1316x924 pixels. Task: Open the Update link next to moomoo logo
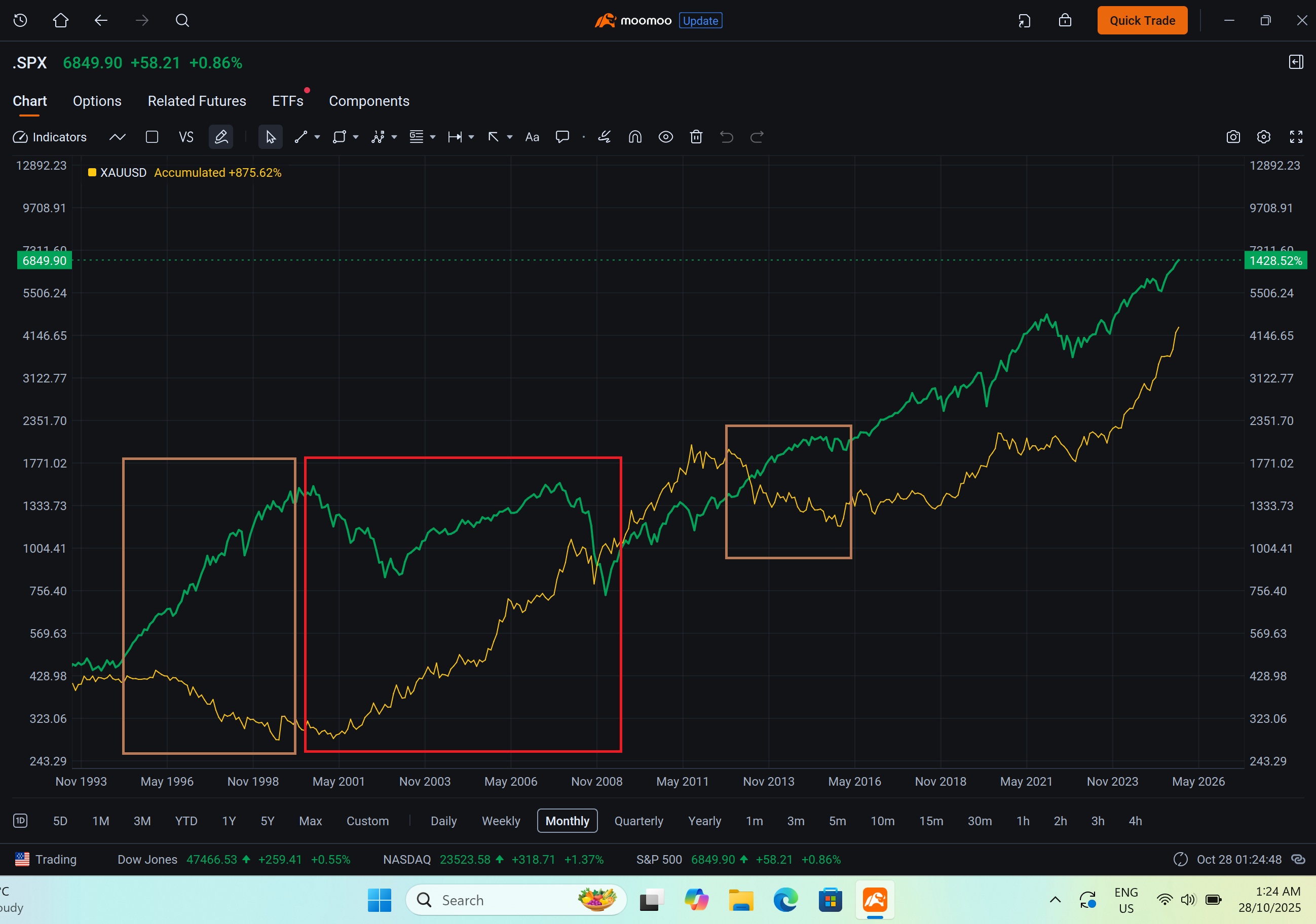(700, 21)
